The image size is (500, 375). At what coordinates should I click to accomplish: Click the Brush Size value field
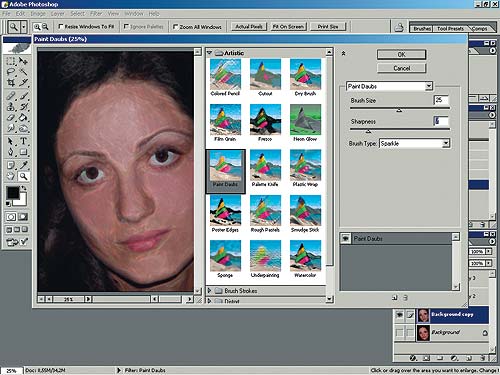click(441, 100)
